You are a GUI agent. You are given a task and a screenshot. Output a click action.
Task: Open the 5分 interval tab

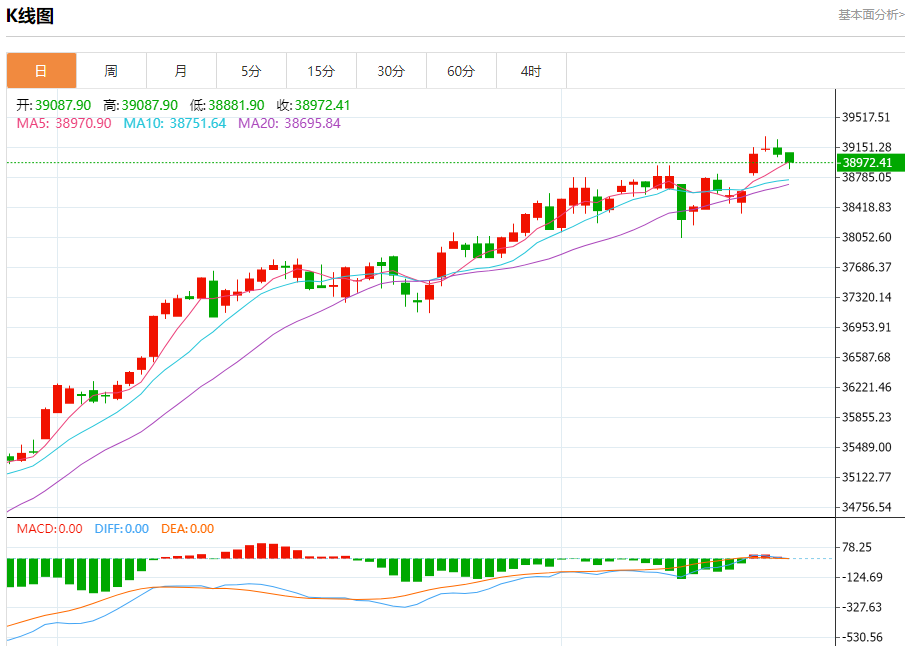pyautogui.click(x=251, y=71)
